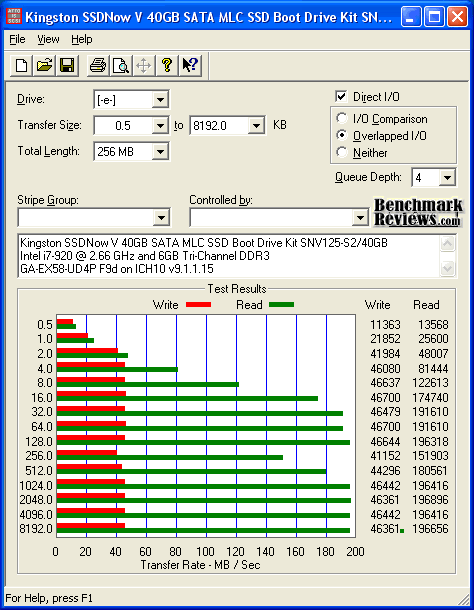This screenshot has height=610, width=474.
Task: Click read value 13568 in 0.5 row
Action: coord(433,324)
